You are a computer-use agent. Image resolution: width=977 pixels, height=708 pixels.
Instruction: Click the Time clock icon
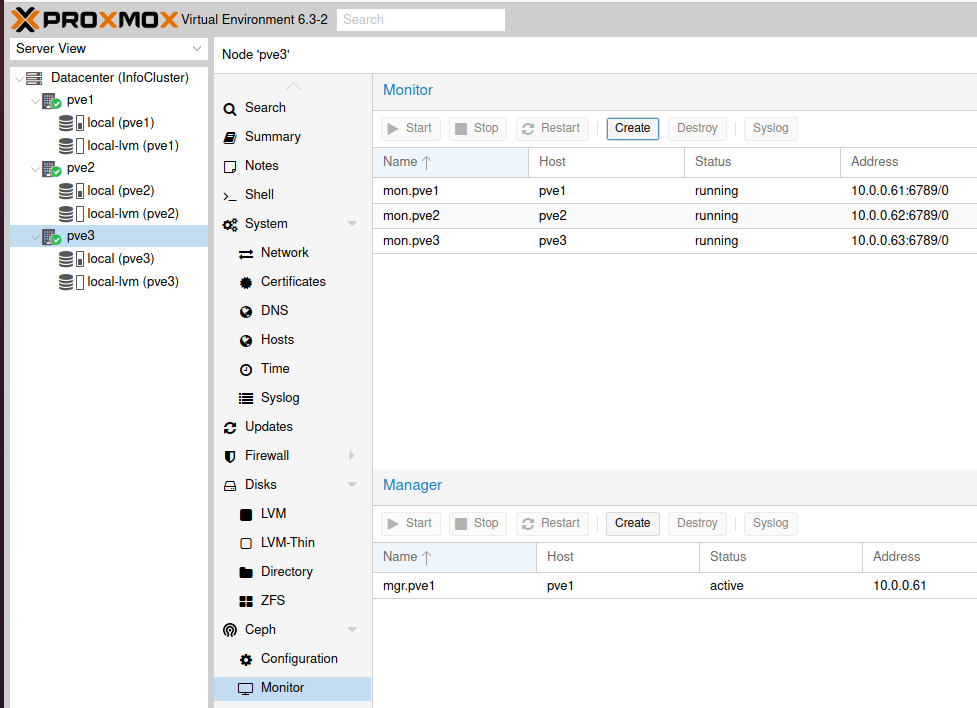[x=246, y=370]
